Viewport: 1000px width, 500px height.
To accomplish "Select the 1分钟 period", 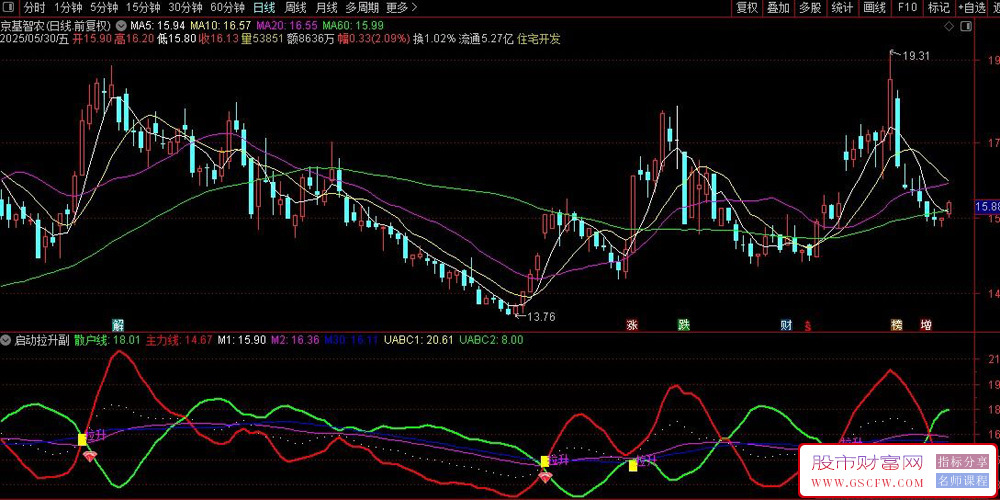I will click(68, 8).
